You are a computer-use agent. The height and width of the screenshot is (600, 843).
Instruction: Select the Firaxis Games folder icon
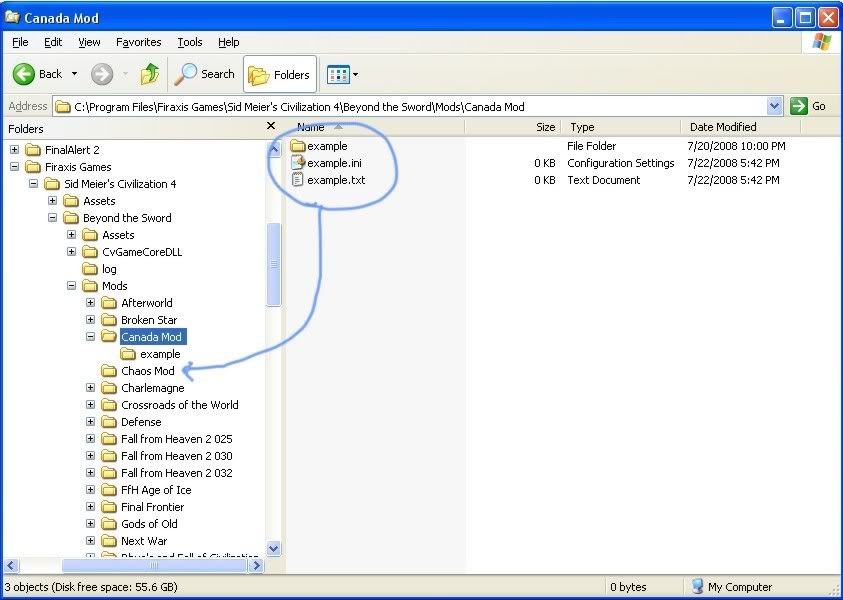click(x=33, y=167)
